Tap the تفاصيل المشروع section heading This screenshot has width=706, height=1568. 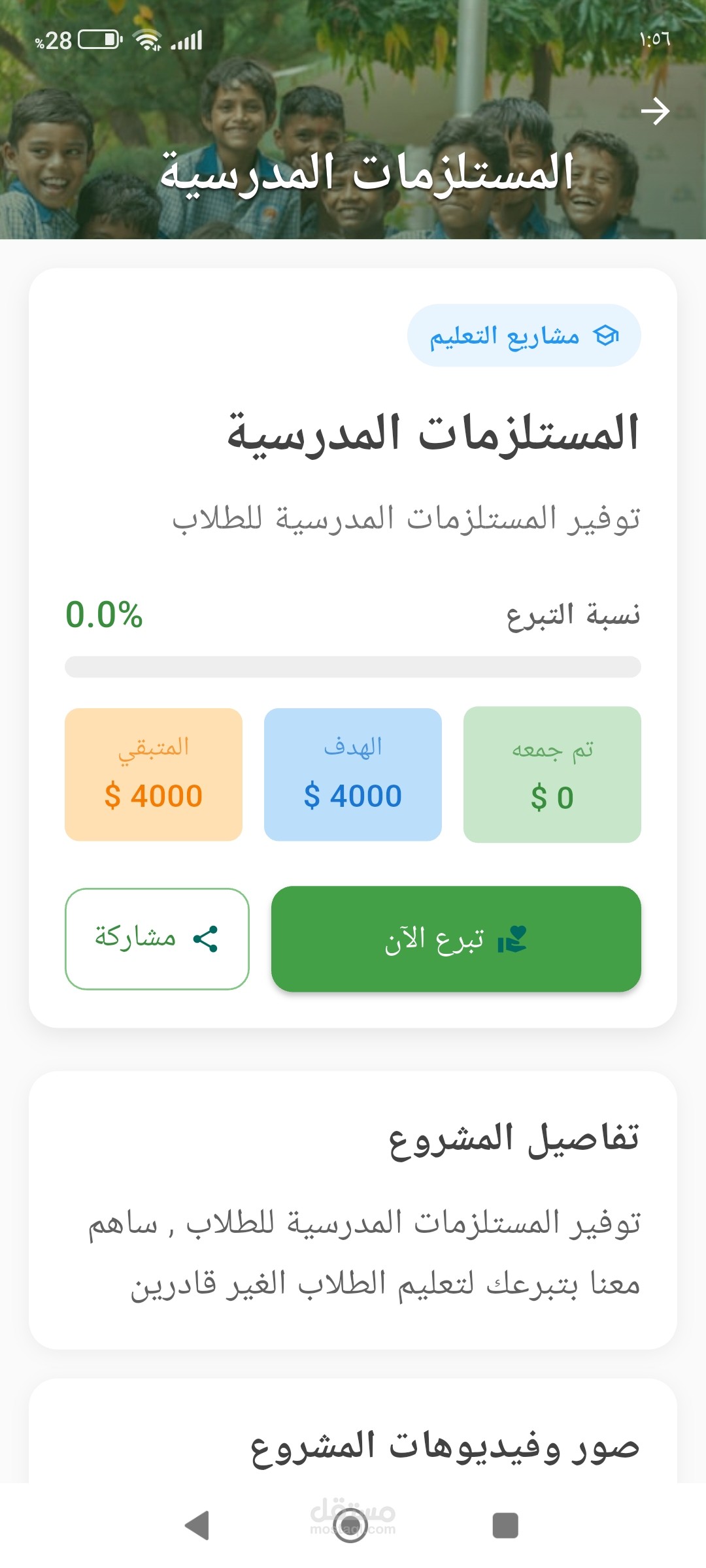pyautogui.click(x=514, y=1139)
